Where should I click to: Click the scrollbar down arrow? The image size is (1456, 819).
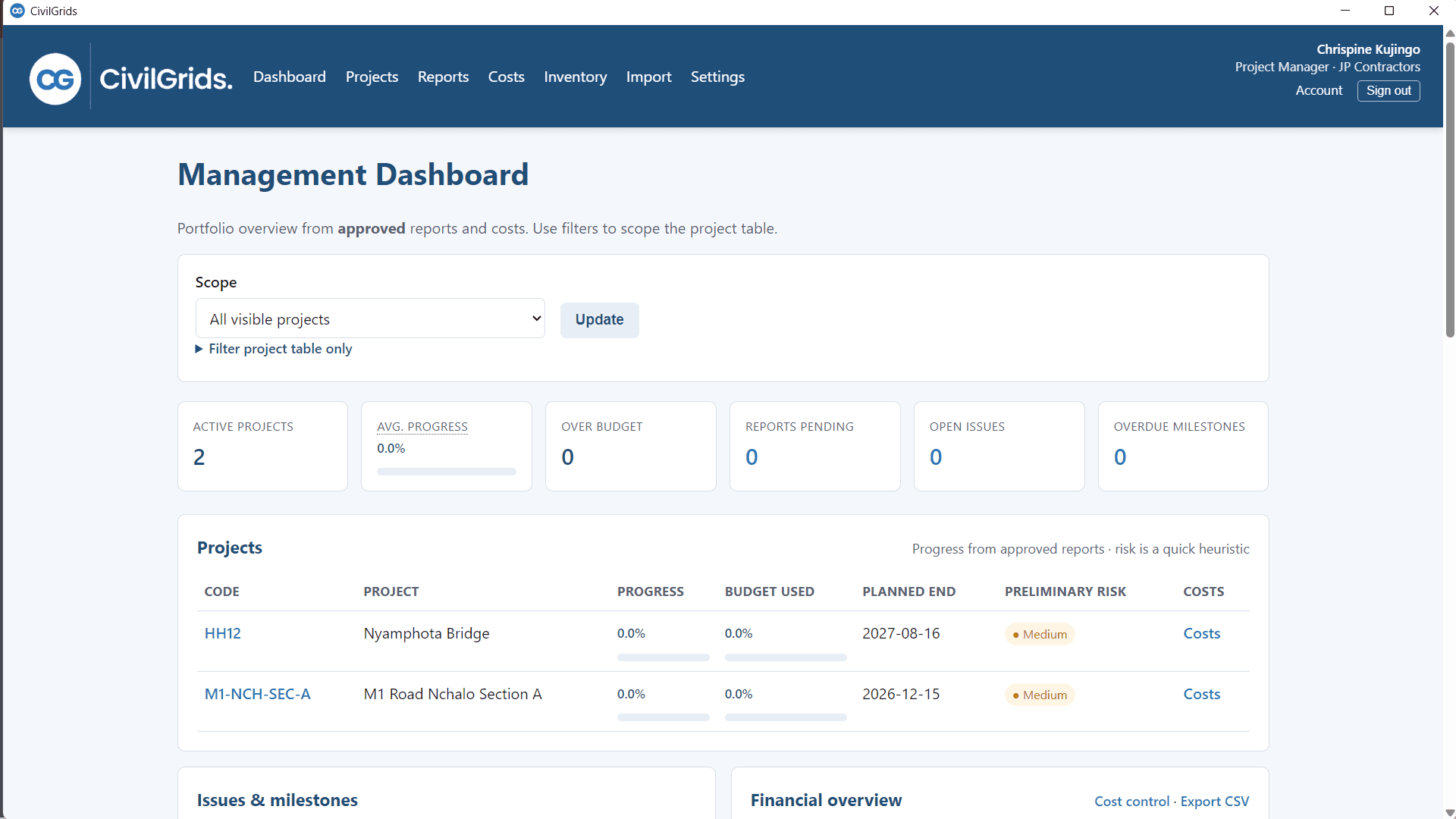[1450, 813]
